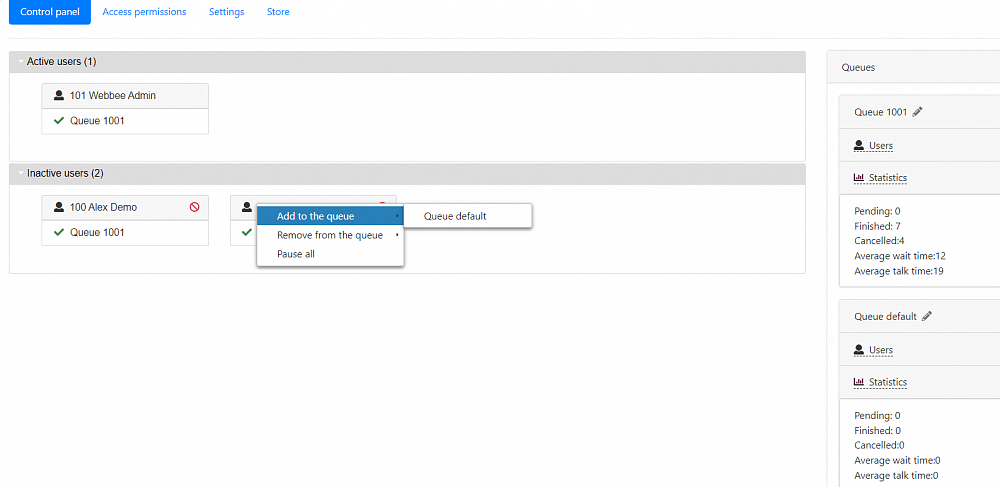Switch to the Settings tab
Screen dimensions: 1000x487
[x=226, y=12]
